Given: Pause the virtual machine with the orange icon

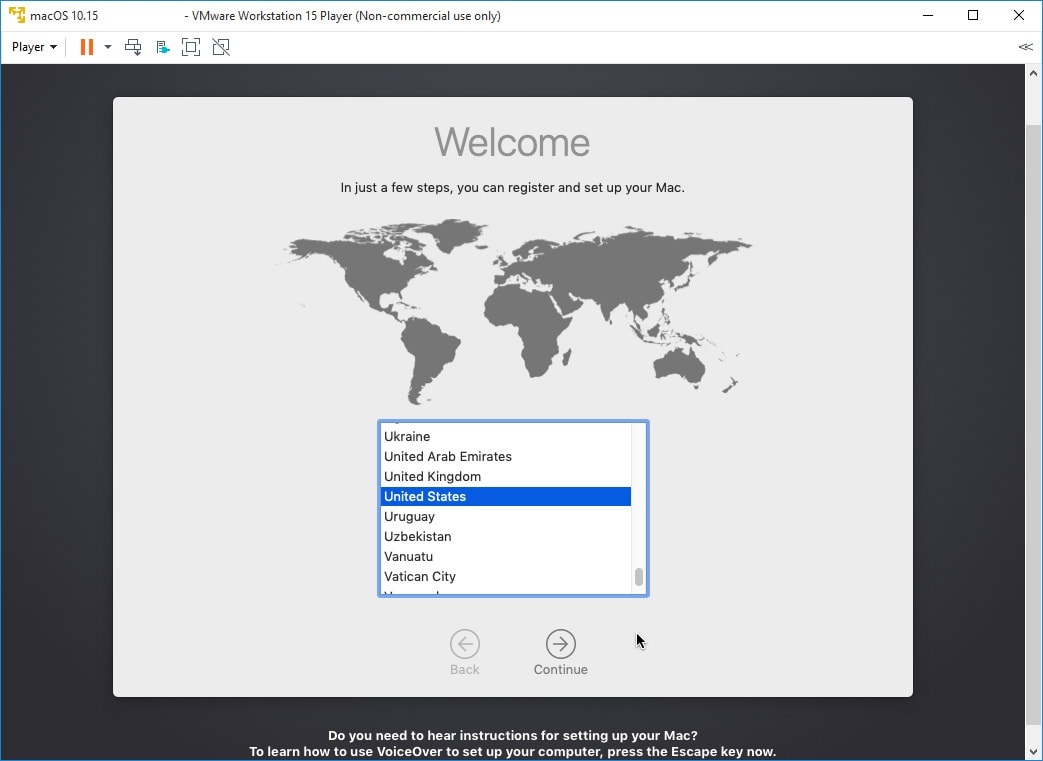Looking at the screenshot, I should (x=87, y=47).
